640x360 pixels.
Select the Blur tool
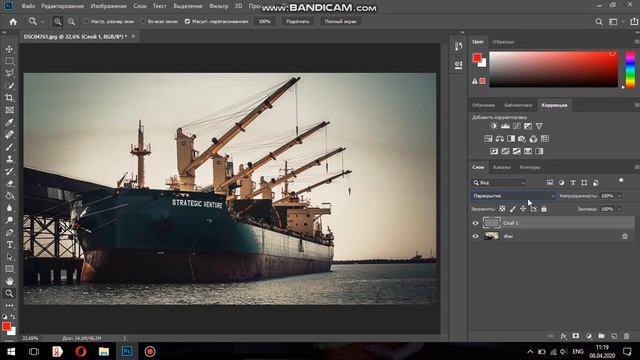click(9, 208)
